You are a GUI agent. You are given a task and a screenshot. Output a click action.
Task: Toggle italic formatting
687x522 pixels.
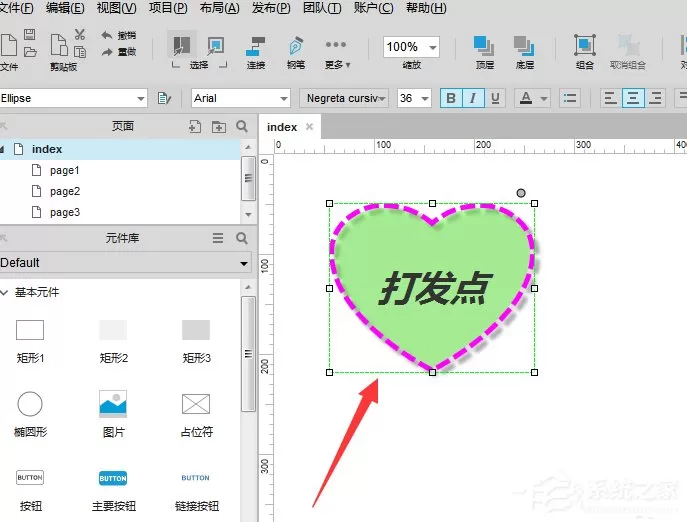click(x=473, y=98)
